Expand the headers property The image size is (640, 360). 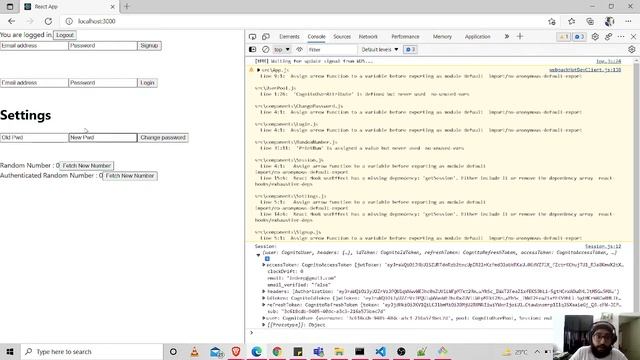coord(264,291)
